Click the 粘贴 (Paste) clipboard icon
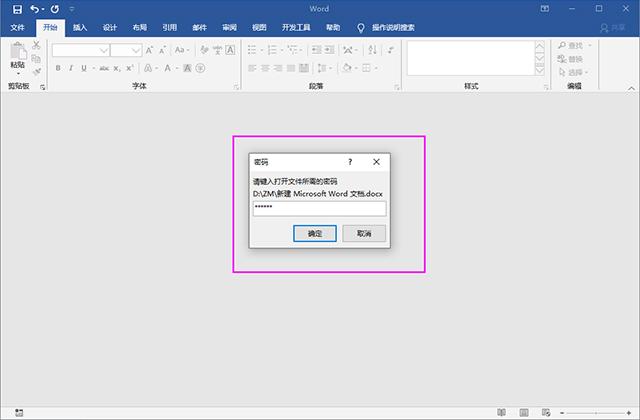Viewport: 640px width, 420px height. 17,53
